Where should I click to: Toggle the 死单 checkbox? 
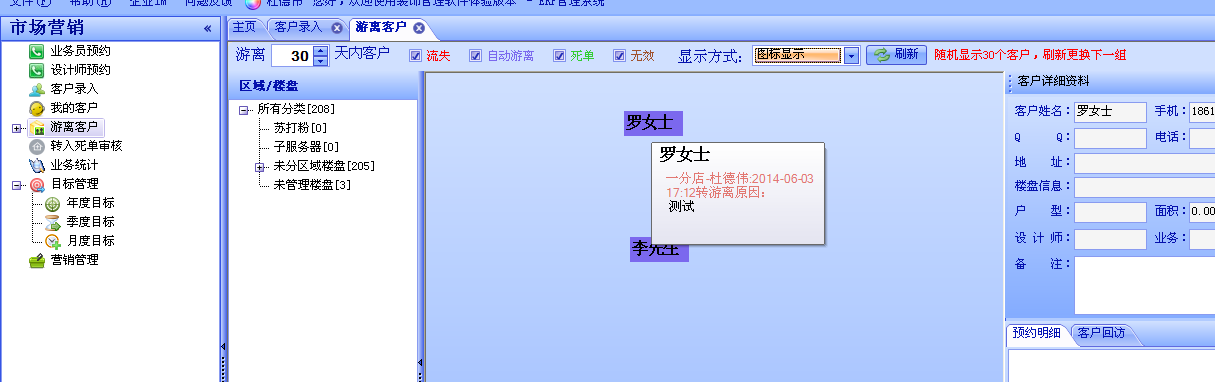(560, 56)
